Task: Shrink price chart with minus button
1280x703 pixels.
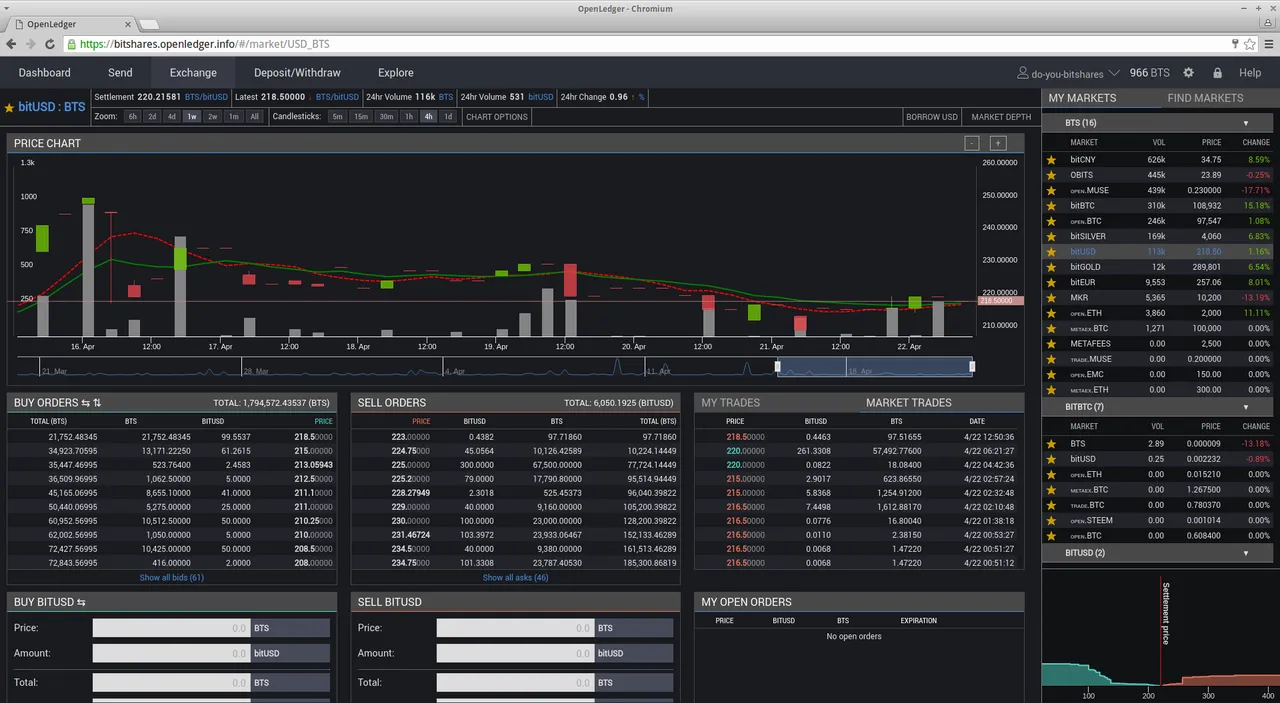Action: (x=972, y=143)
